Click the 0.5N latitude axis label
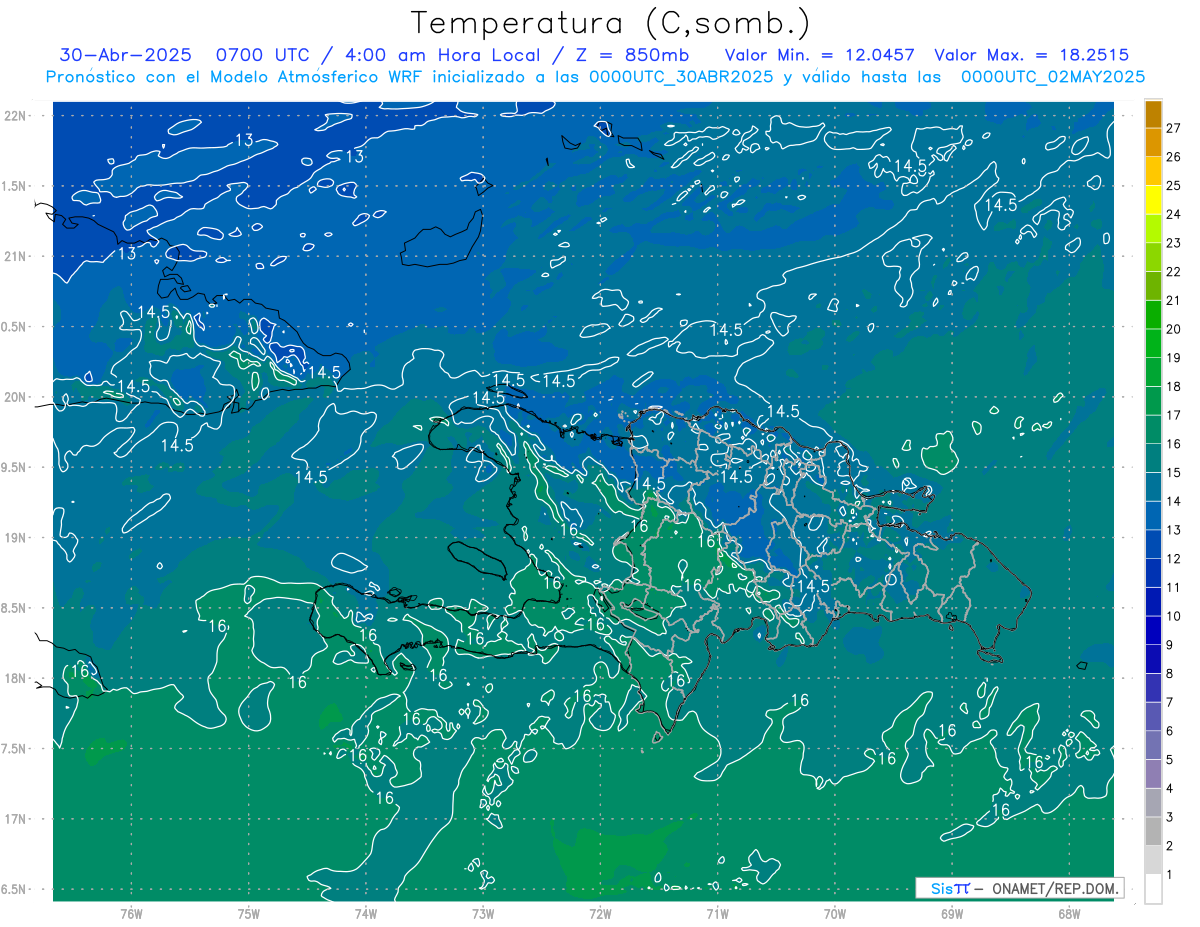 click(14, 327)
